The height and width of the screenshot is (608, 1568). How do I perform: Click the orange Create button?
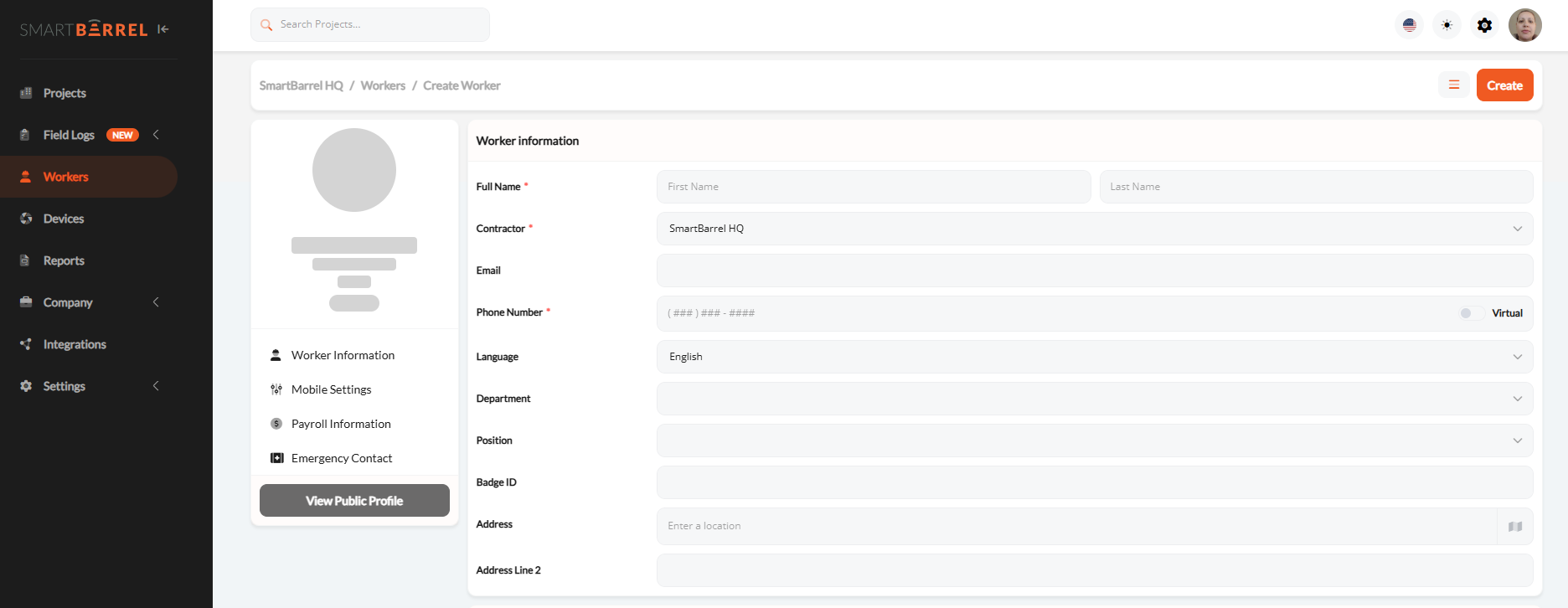[1504, 85]
